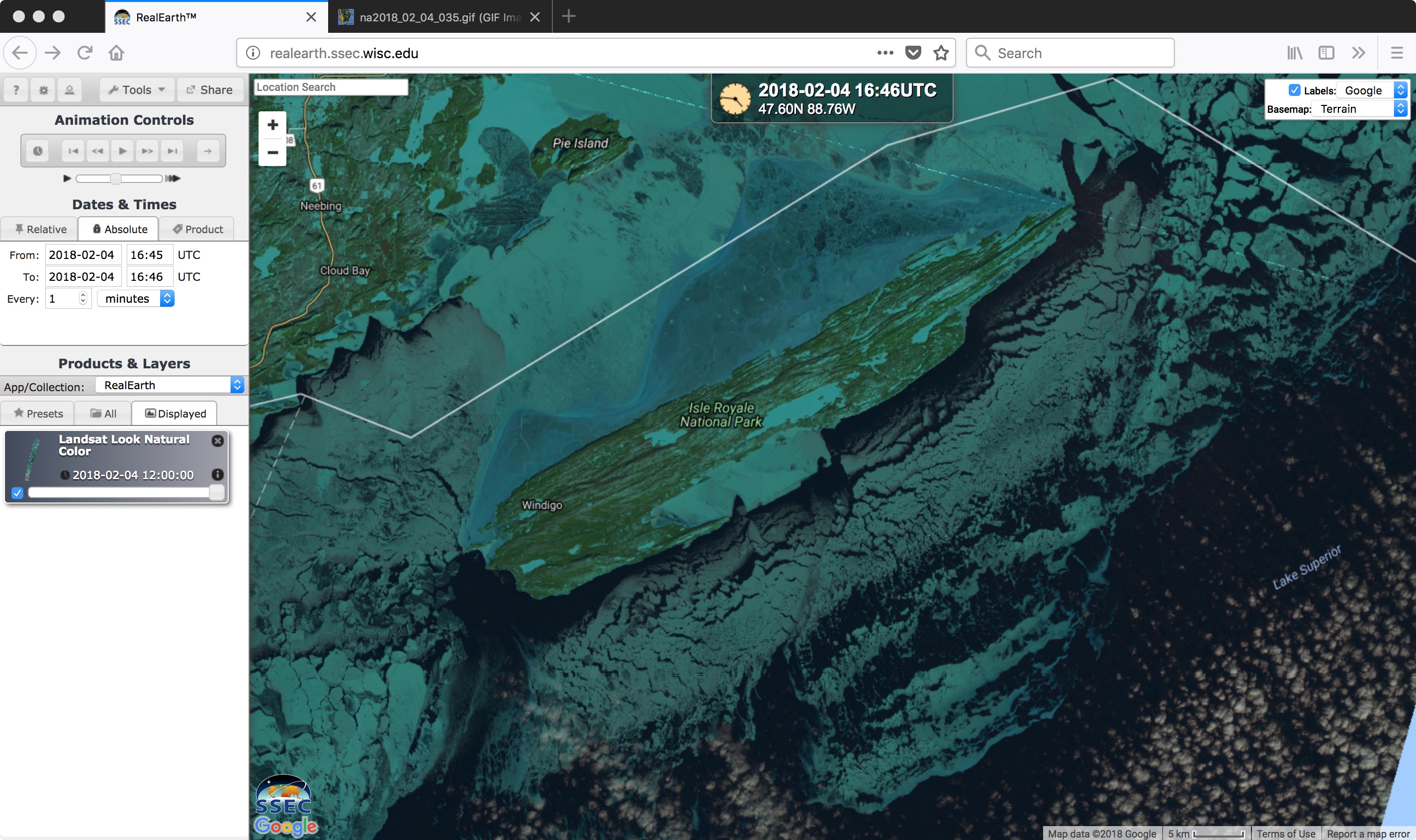1416x840 pixels.
Task: Open the Basemap Terrain dropdown
Action: (x=1359, y=109)
